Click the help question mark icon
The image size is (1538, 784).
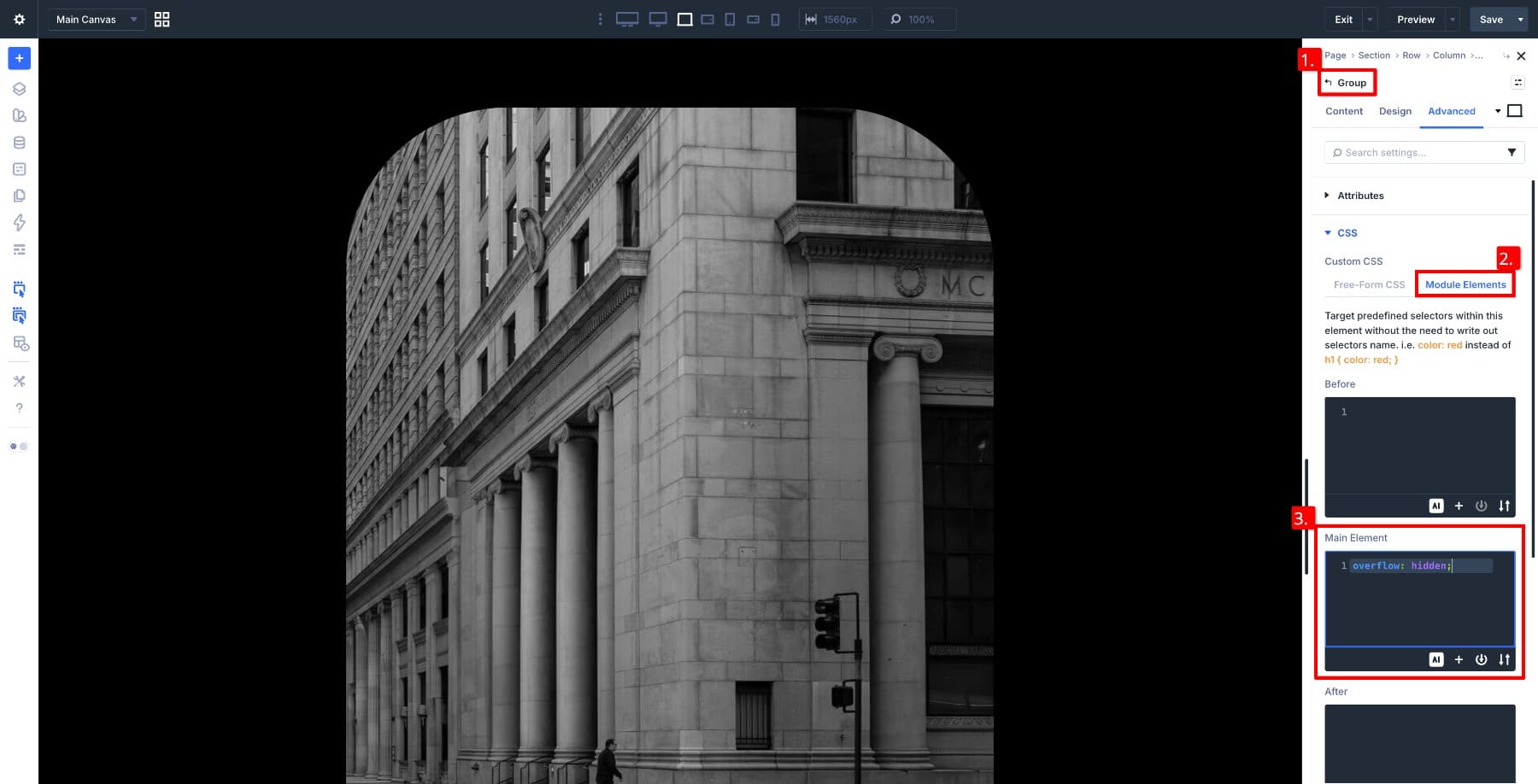click(19, 408)
